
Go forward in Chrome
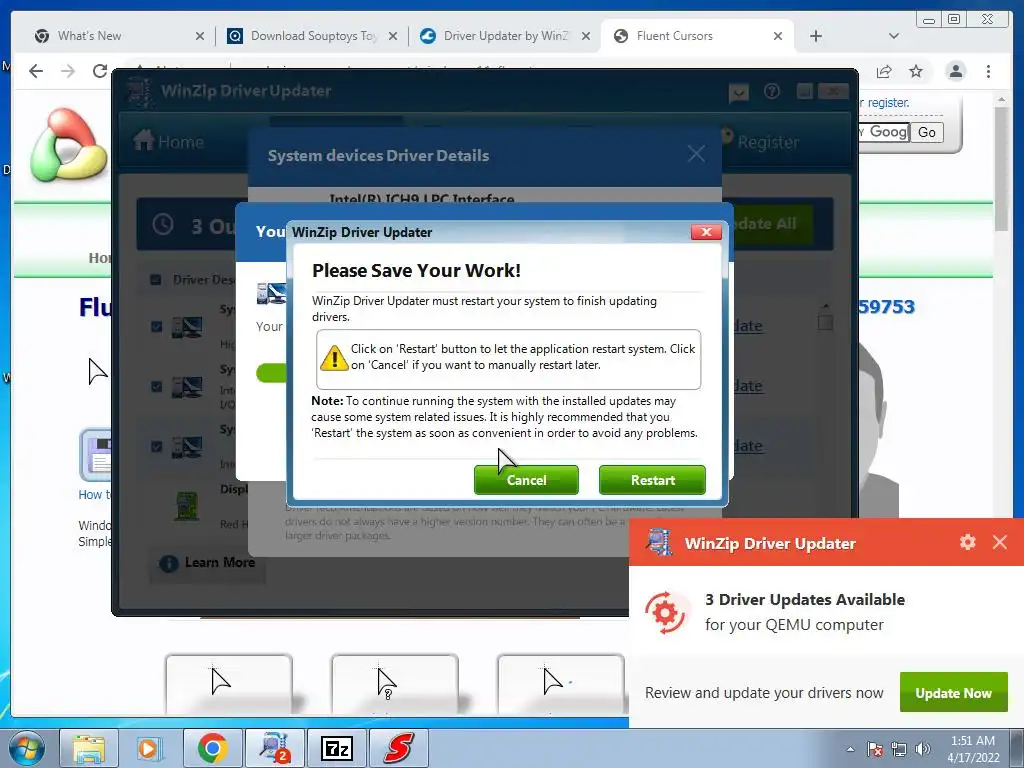click(x=68, y=71)
